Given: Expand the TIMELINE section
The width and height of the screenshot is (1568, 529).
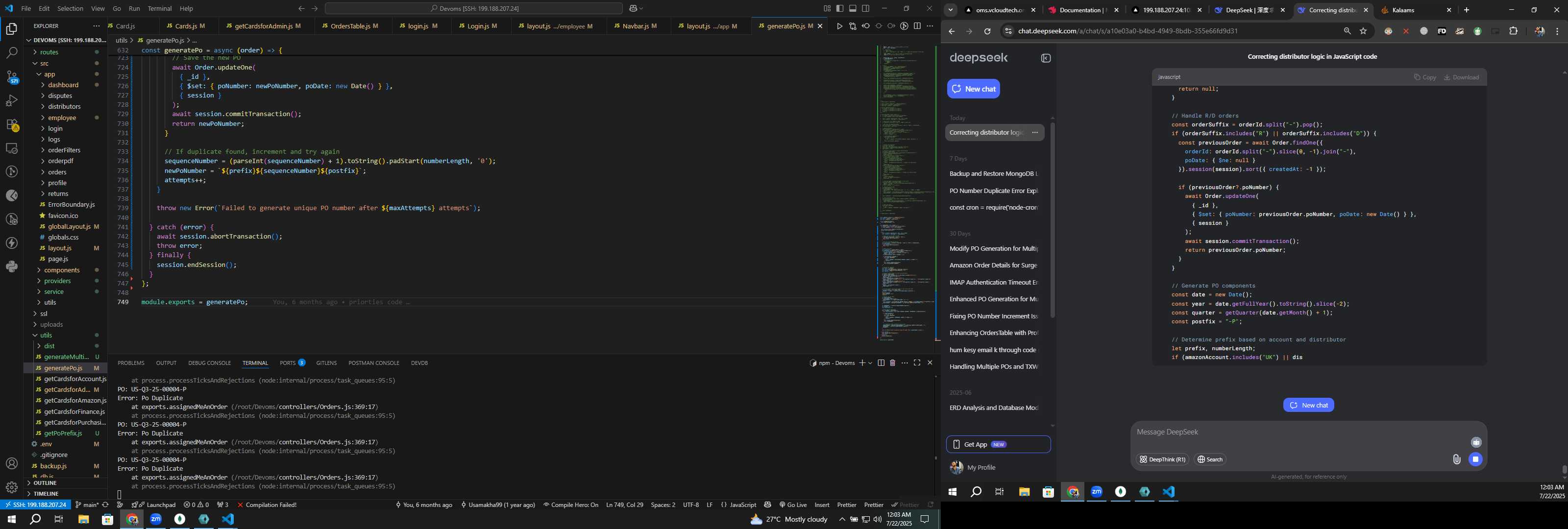Looking at the screenshot, I should tap(46, 494).
